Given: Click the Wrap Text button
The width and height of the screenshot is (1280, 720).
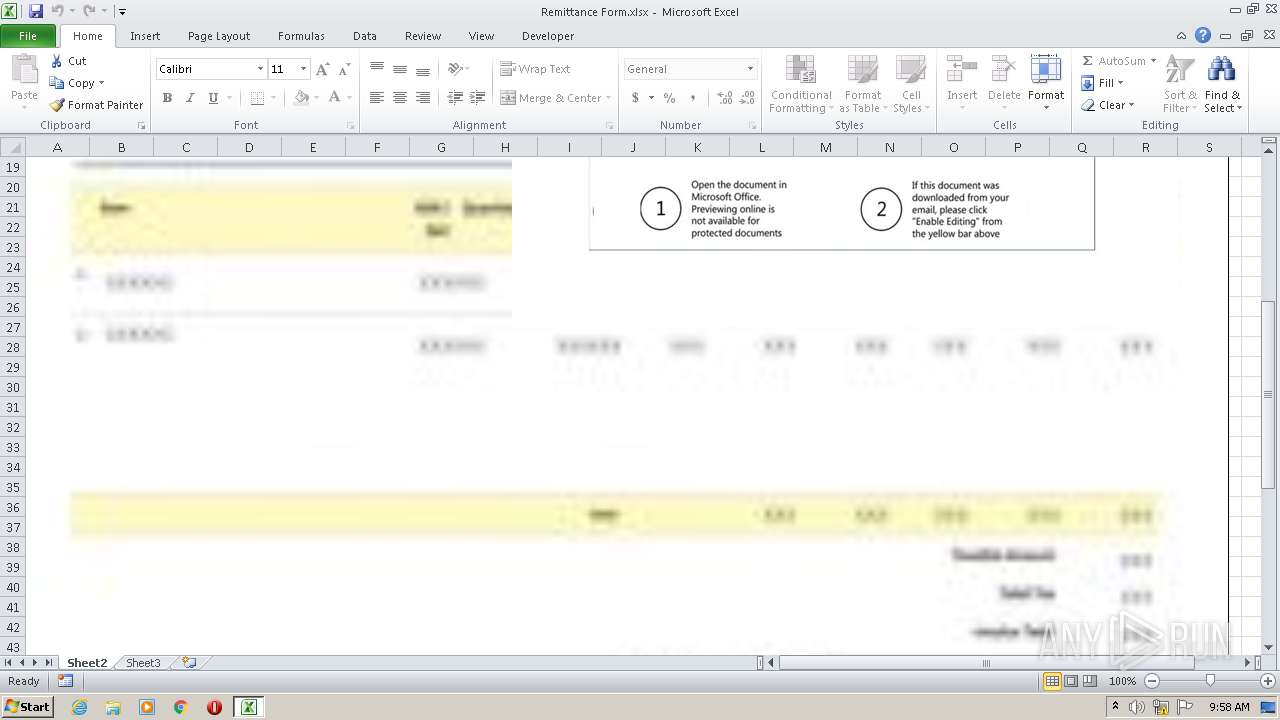Looking at the screenshot, I should pos(535,69).
